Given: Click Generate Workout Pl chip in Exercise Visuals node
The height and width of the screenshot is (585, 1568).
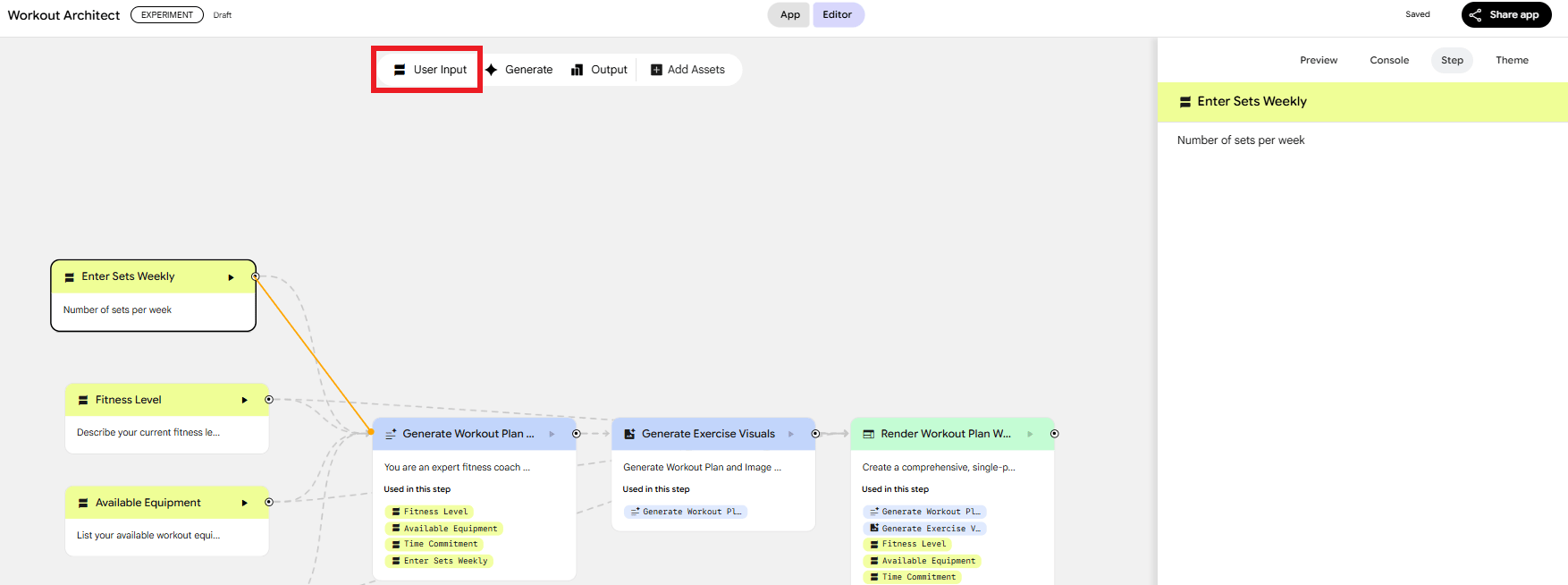Looking at the screenshot, I should click(685, 512).
